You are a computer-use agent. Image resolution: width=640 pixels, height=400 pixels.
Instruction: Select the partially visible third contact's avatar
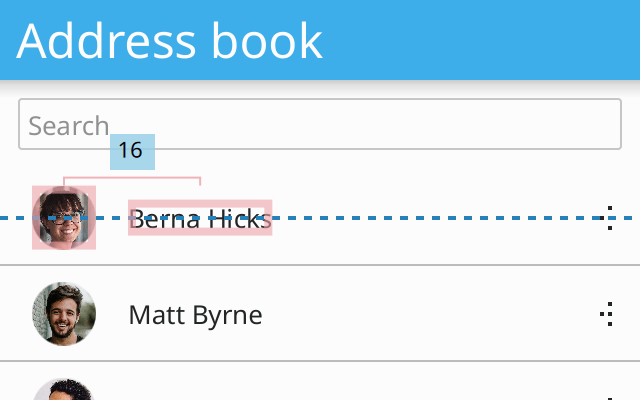tap(64, 389)
